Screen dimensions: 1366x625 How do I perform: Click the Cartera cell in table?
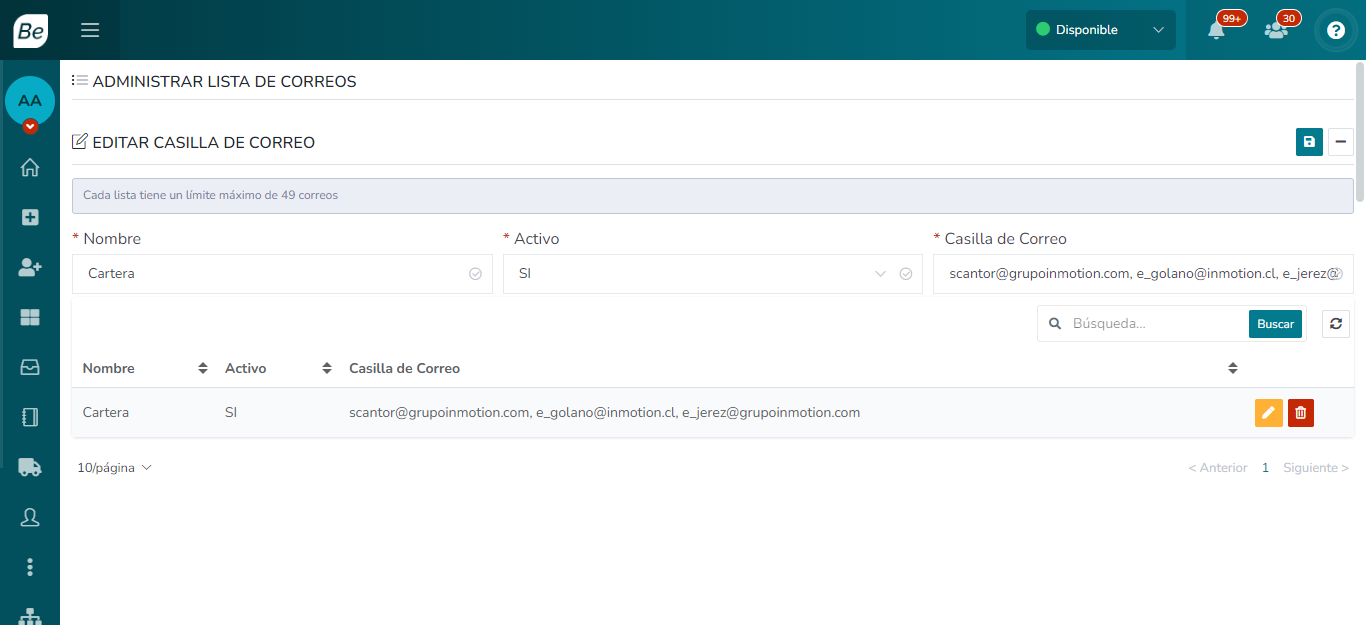click(x=106, y=413)
